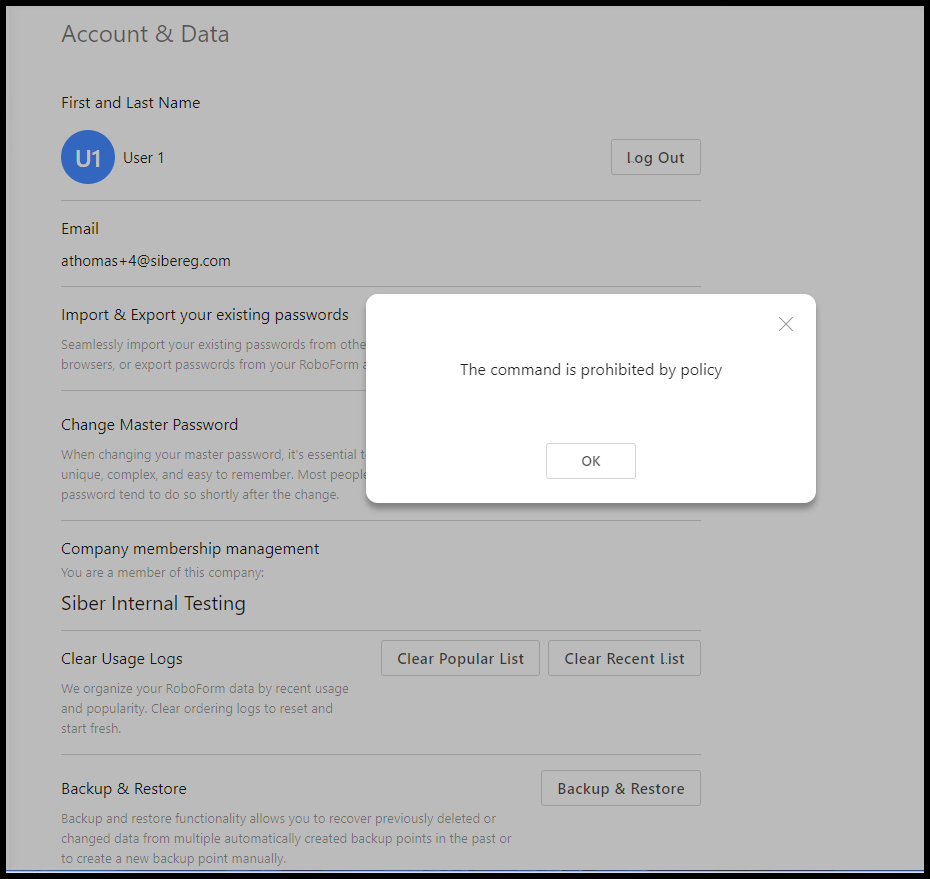Select the Siber Internal Testing company name

(x=153, y=604)
